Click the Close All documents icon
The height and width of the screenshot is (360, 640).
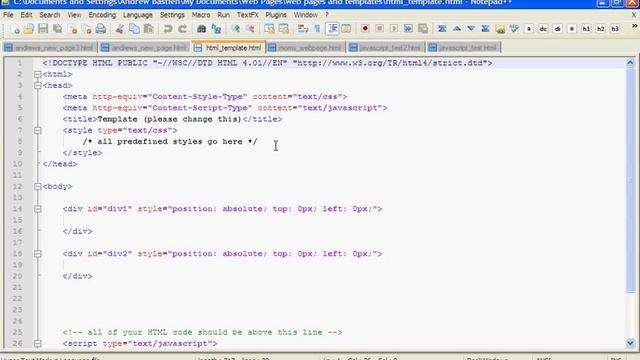pyautogui.click(x=87, y=29)
